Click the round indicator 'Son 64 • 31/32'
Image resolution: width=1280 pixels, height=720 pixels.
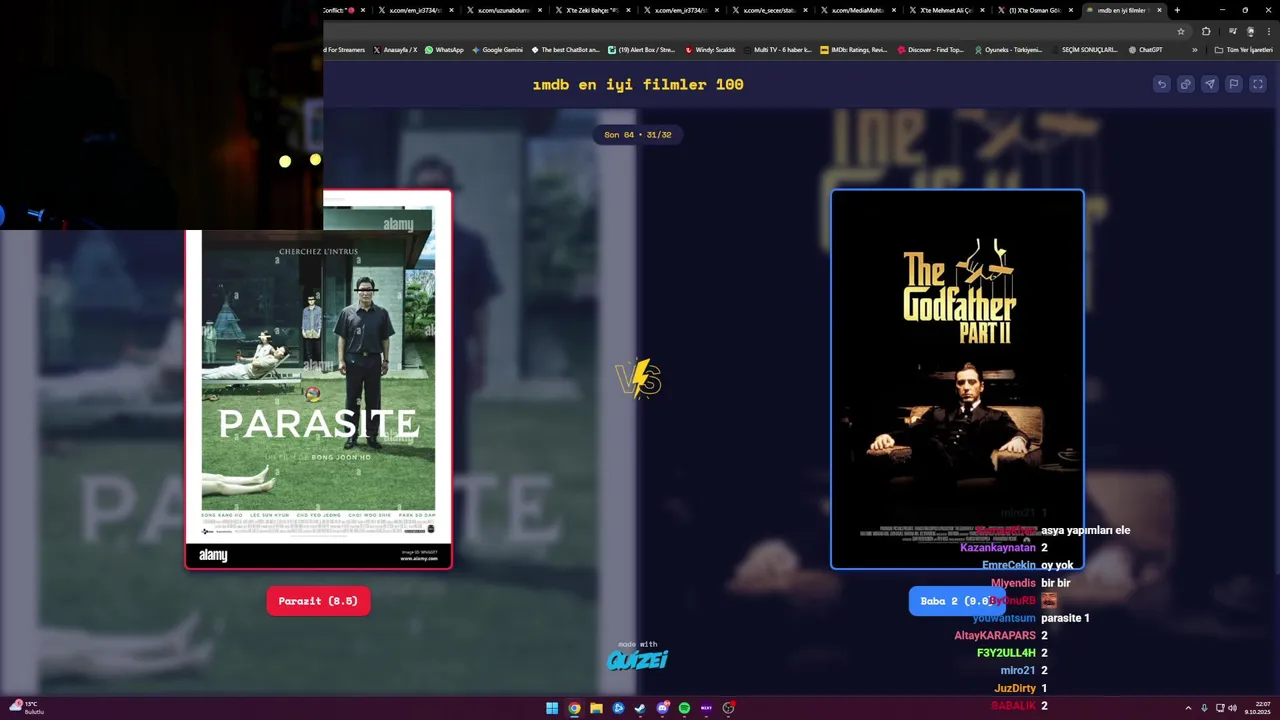coord(638,134)
